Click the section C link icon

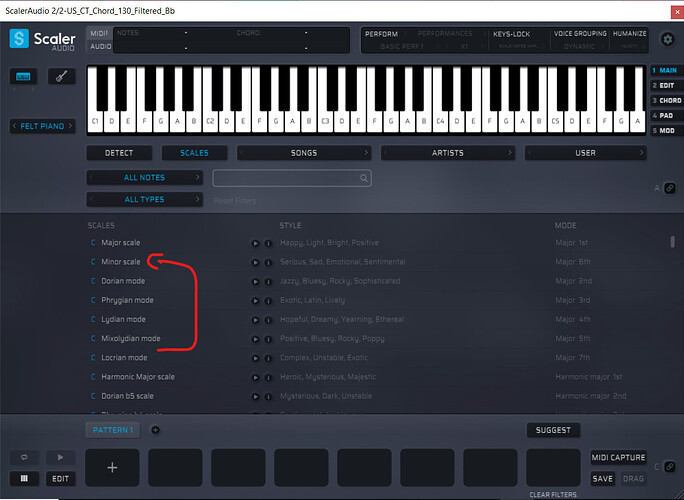(670, 466)
